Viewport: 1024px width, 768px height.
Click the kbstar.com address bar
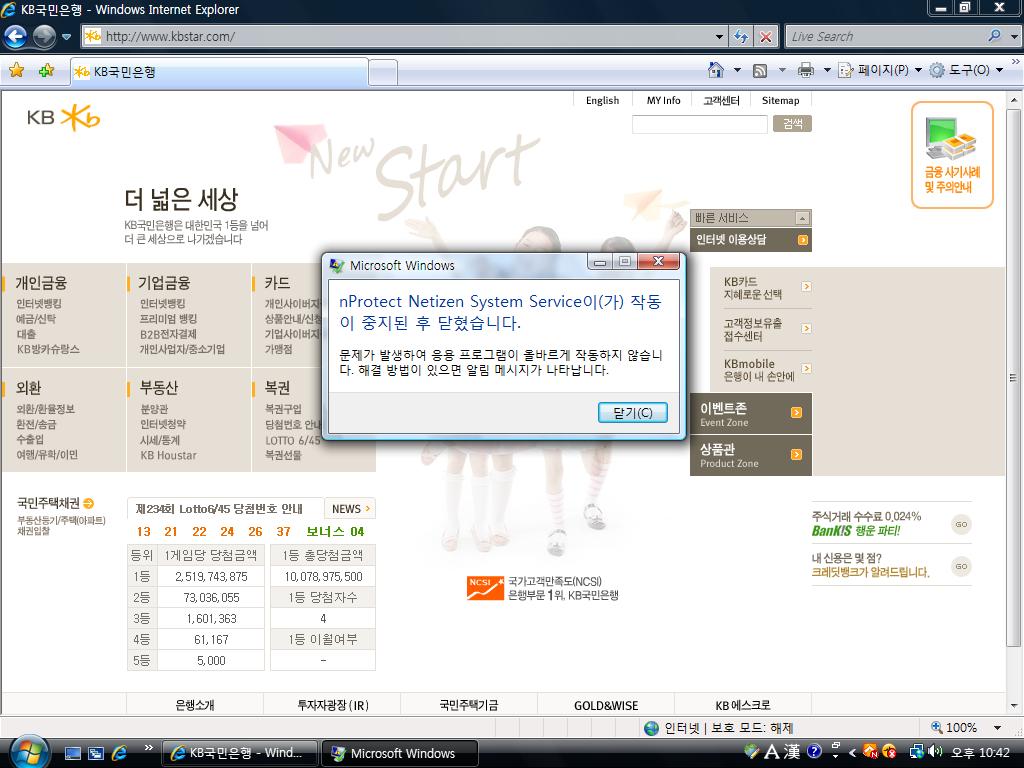(x=404, y=37)
